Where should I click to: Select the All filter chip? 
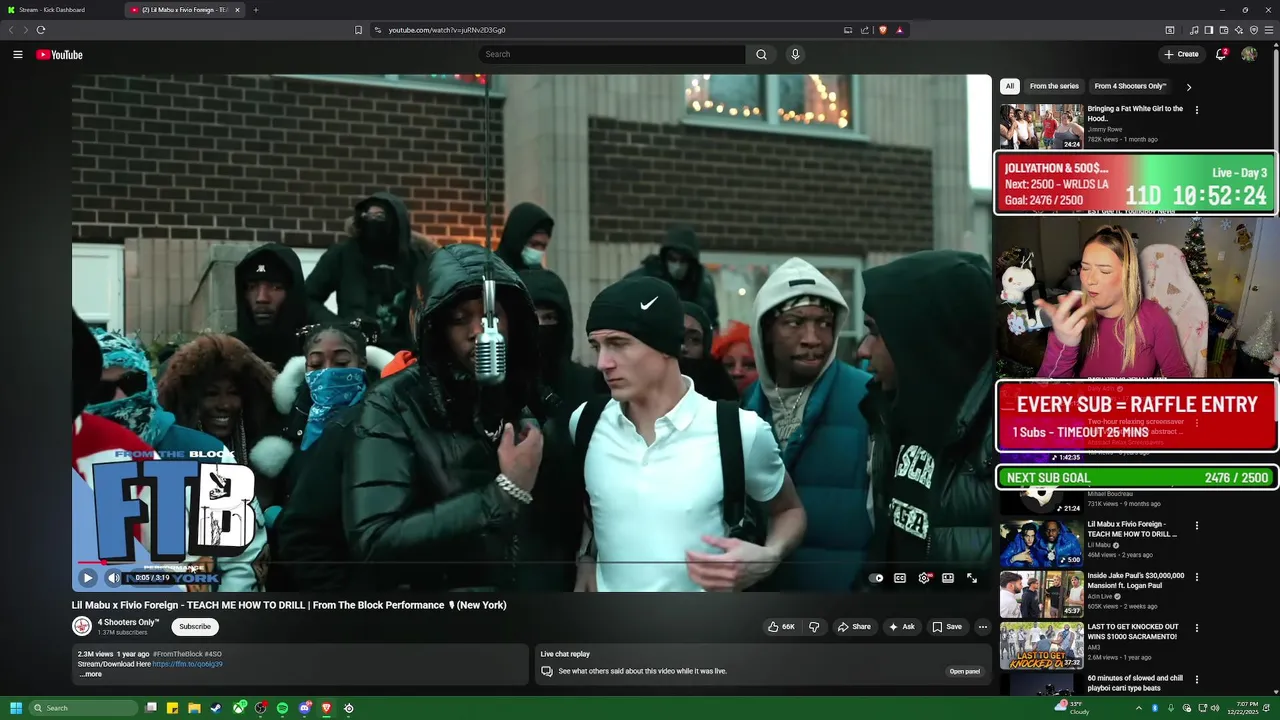click(x=1010, y=86)
